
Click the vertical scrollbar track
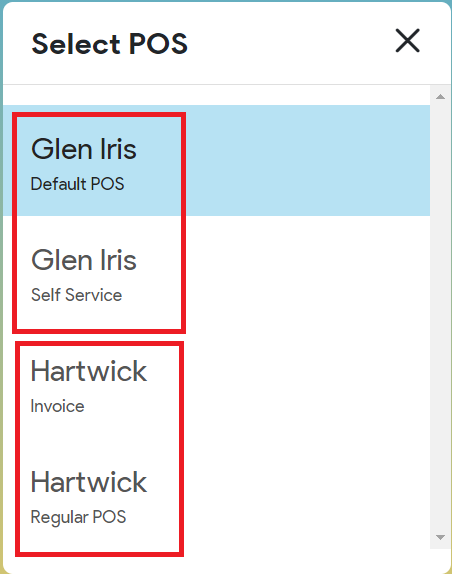[x=440, y=317]
